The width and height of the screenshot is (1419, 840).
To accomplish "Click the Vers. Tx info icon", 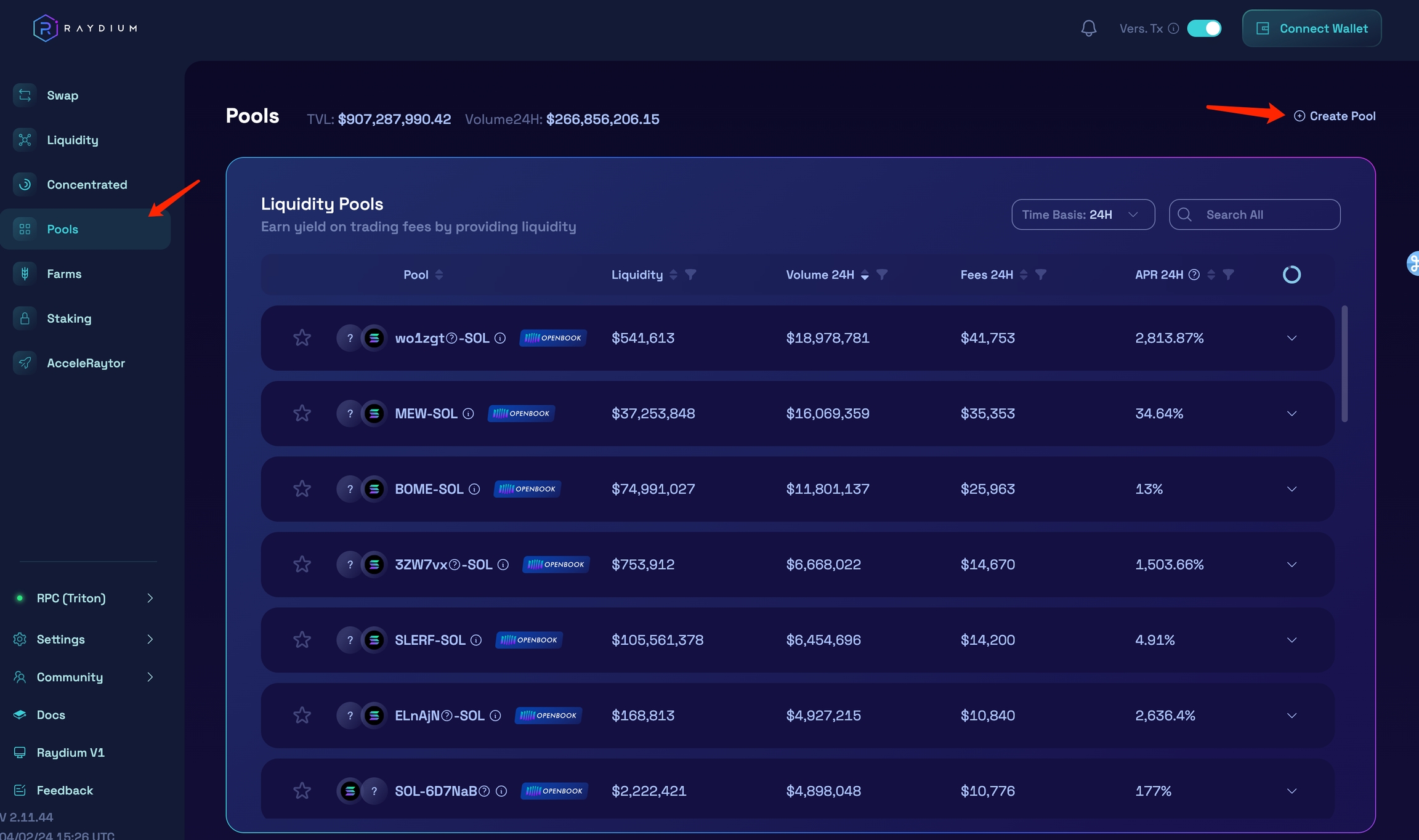I will pos(1173,28).
